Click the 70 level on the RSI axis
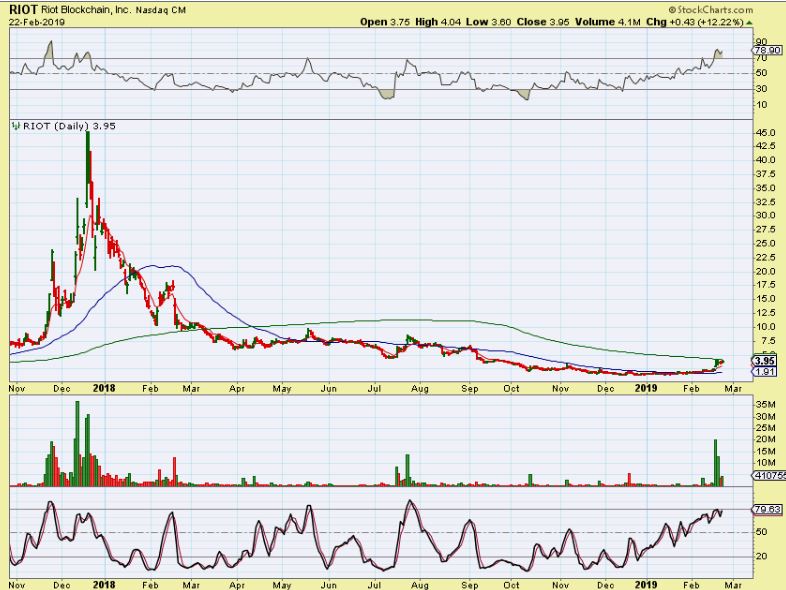Viewport: 786px width, 590px height. [761, 58]
